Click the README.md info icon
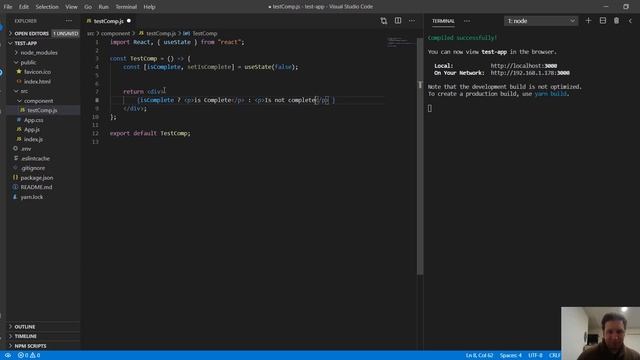 (x=15, y=187)
